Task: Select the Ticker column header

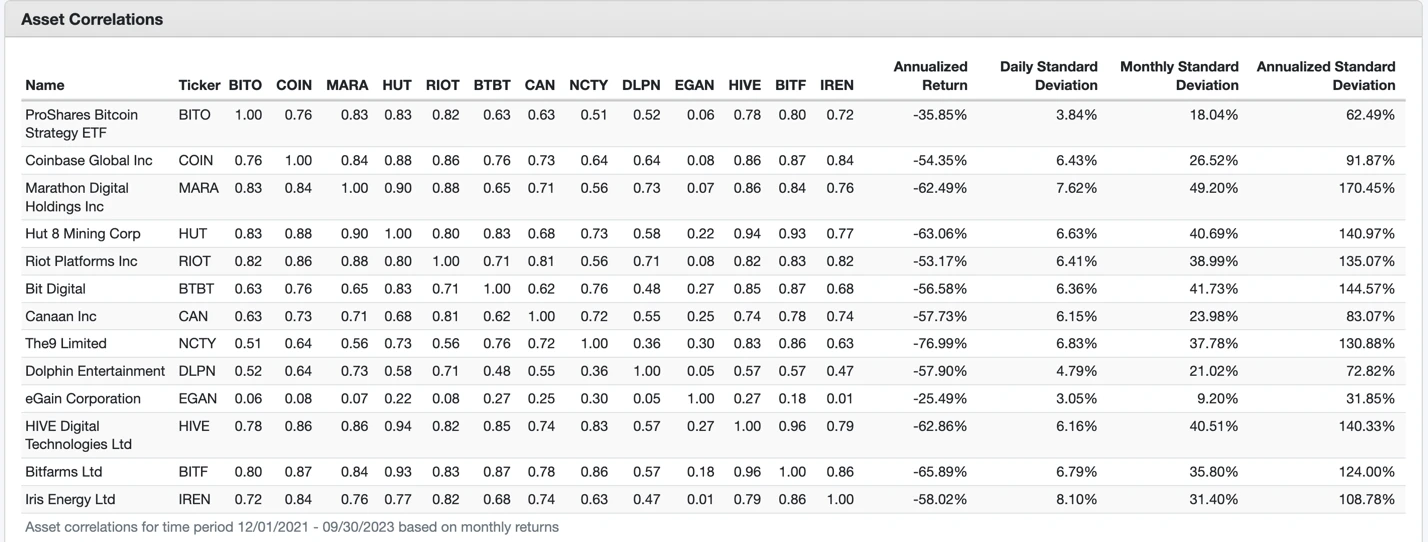Action: pos(199,85)
